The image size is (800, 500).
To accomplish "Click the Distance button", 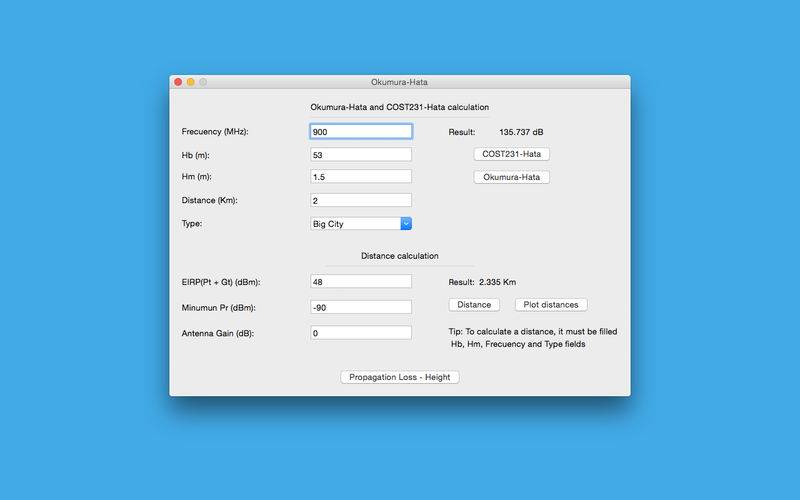I will click(474, 305).
